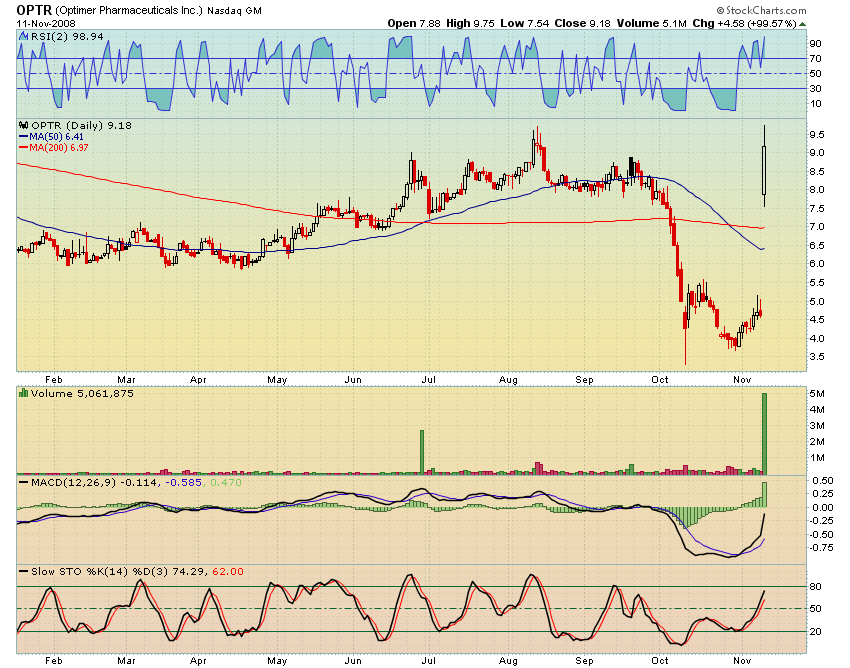Click the 9.5 price axis label

pos(817,134)
